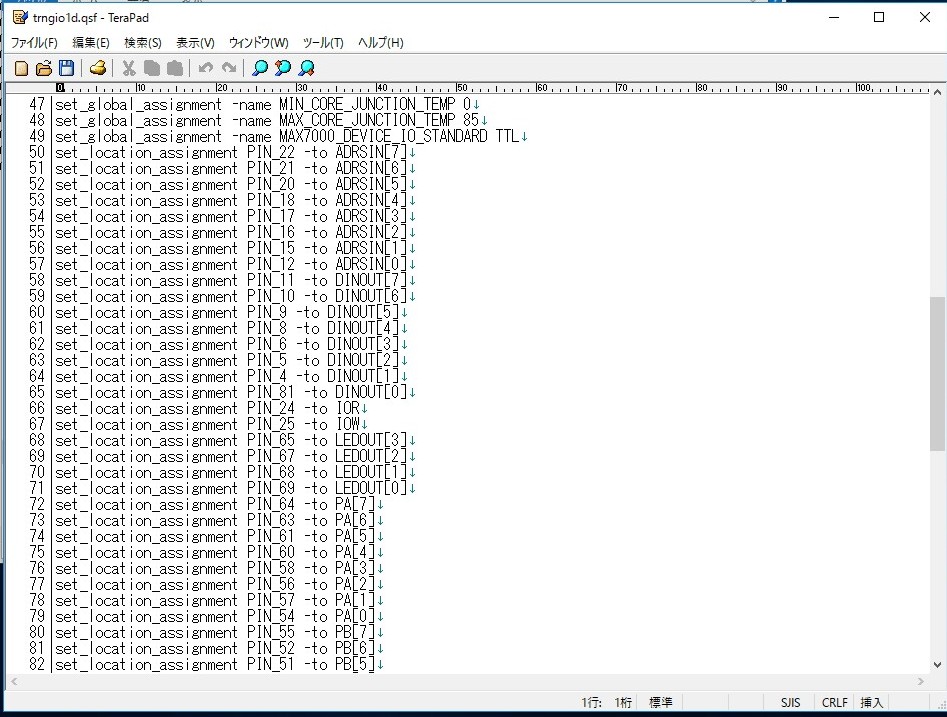Minimize the TeraPad window
Screen dimensions: 947x717
[834, 17]
